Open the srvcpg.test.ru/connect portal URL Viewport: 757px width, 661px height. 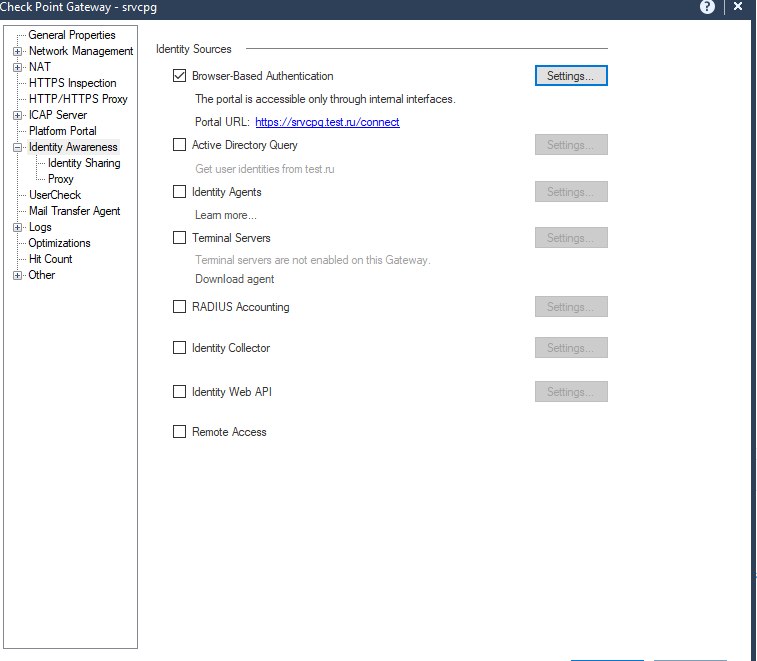tap(327, 122)
